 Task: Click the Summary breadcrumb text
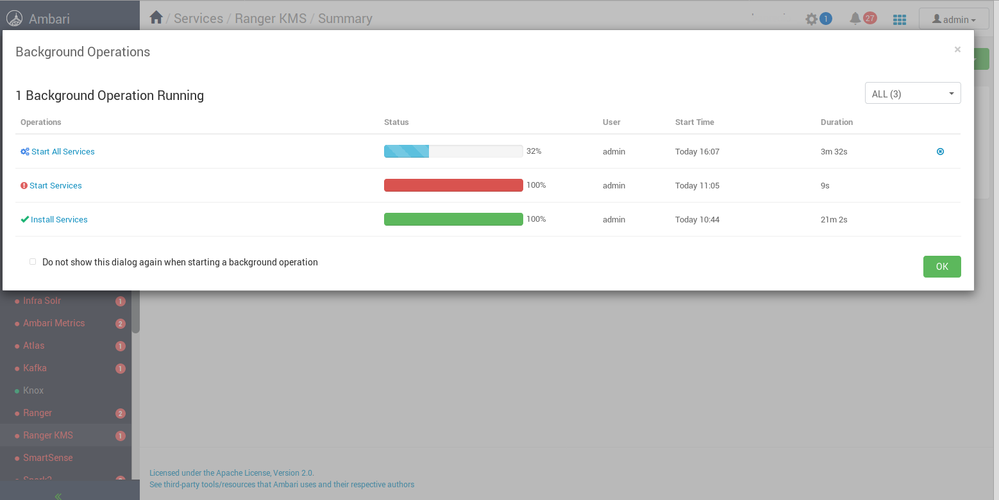[345, 18]
